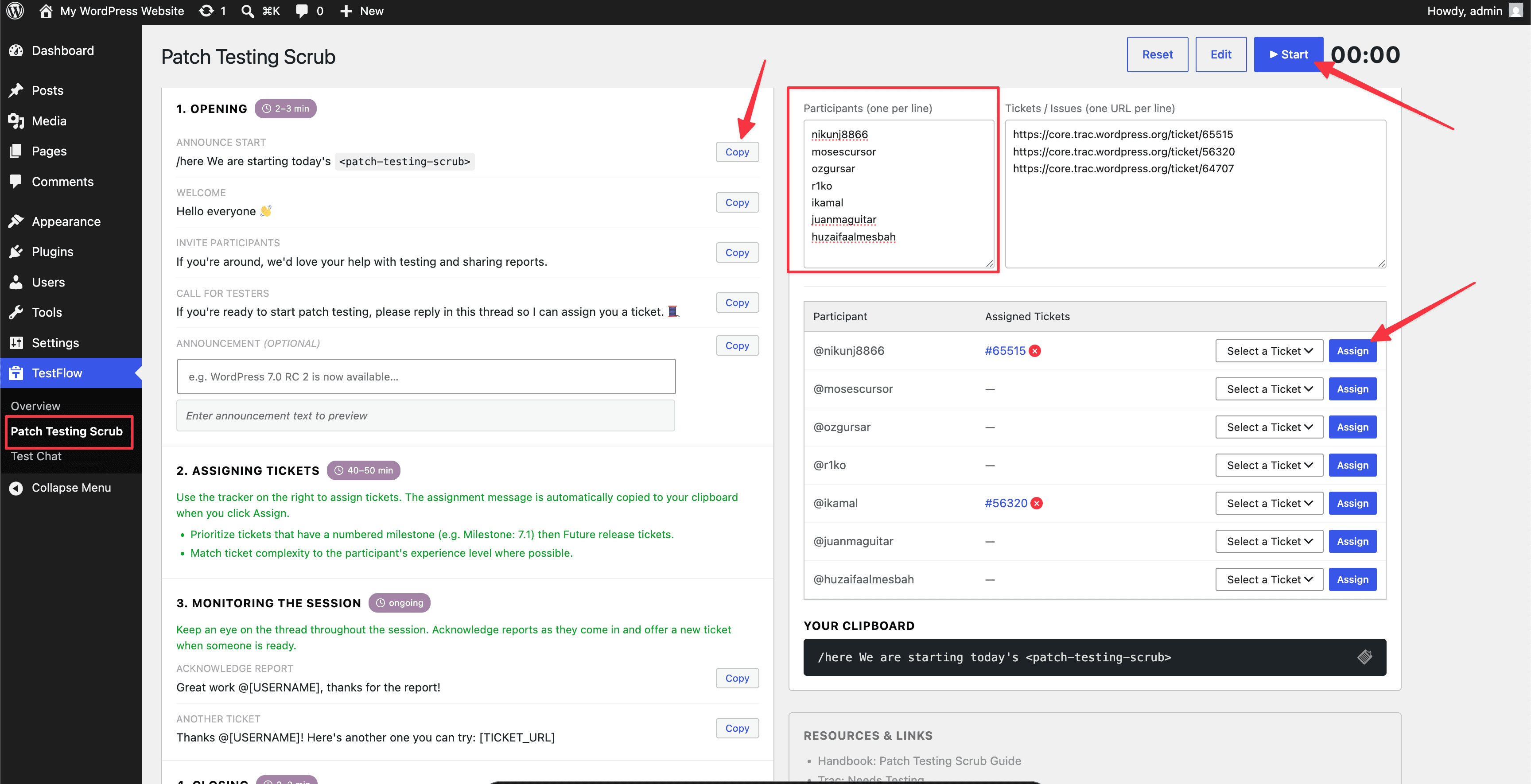Open ticket dropdown for @ozgursar
The height and width of the screenshot is (784, 1531).
[1269, 427]
